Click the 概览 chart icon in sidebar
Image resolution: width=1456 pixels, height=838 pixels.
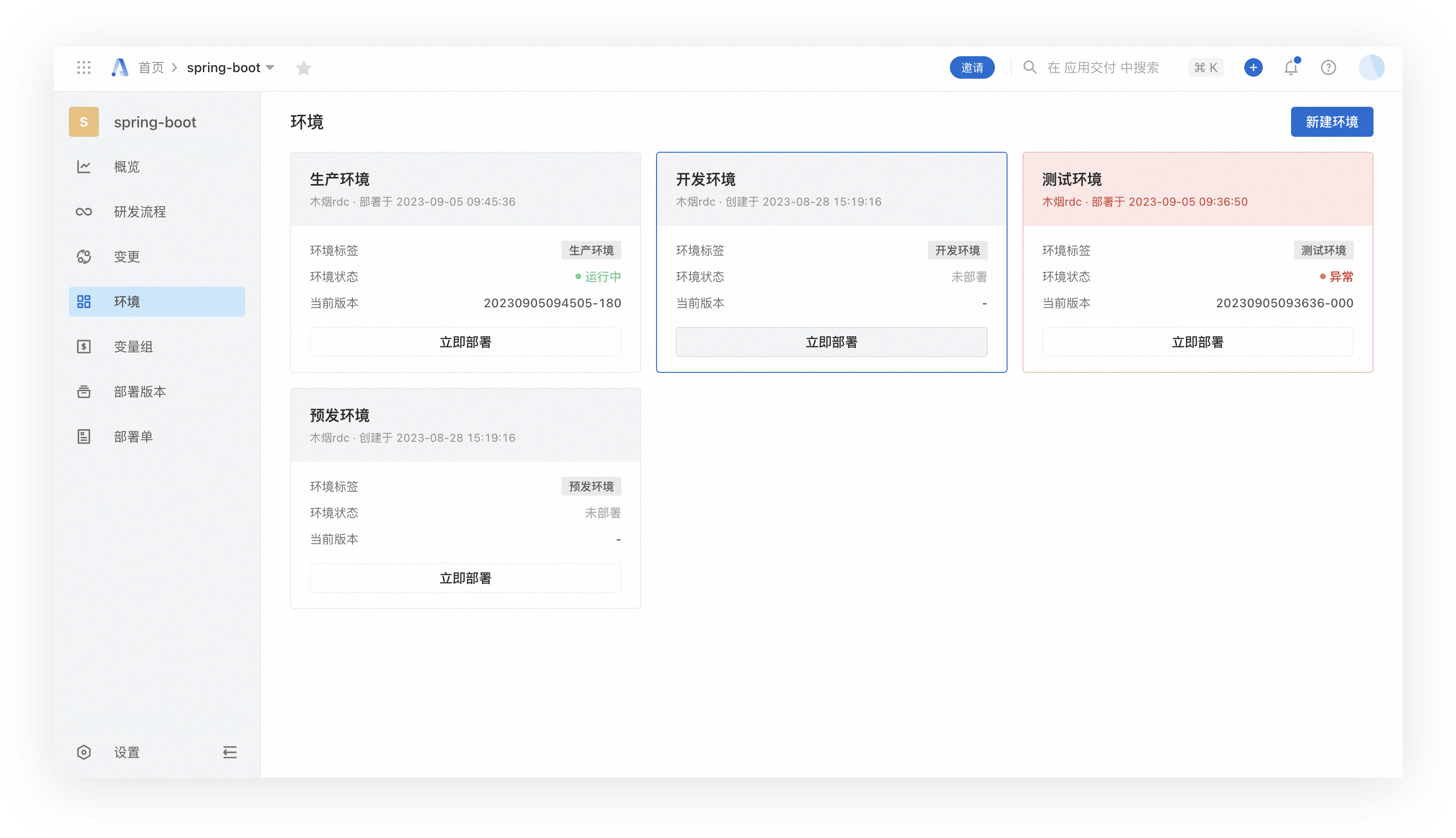(83, 166)
